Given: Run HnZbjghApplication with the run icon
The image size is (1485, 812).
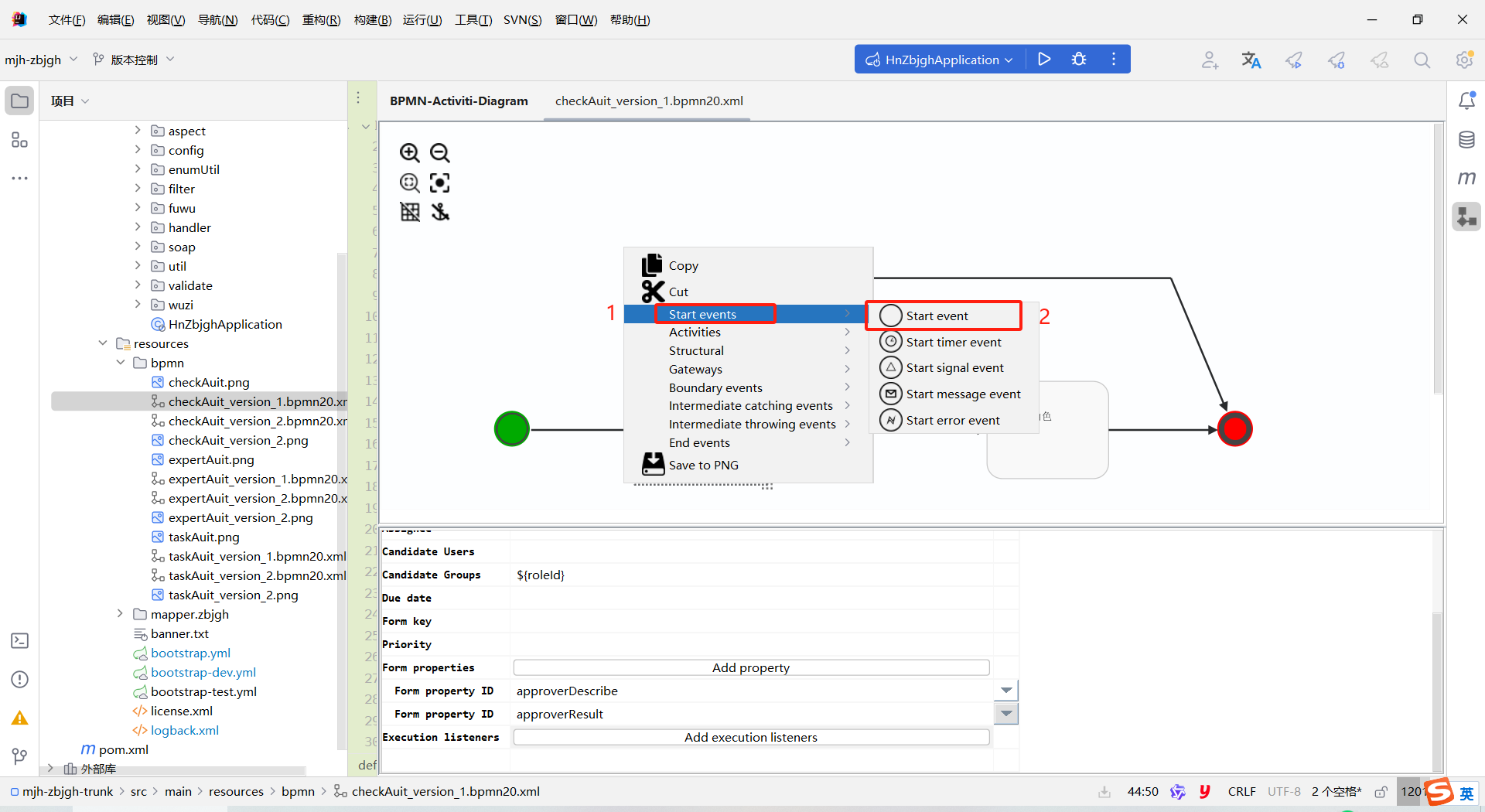Looking at the screenshot, I should pyautogui.click(x=1044, y=59).
